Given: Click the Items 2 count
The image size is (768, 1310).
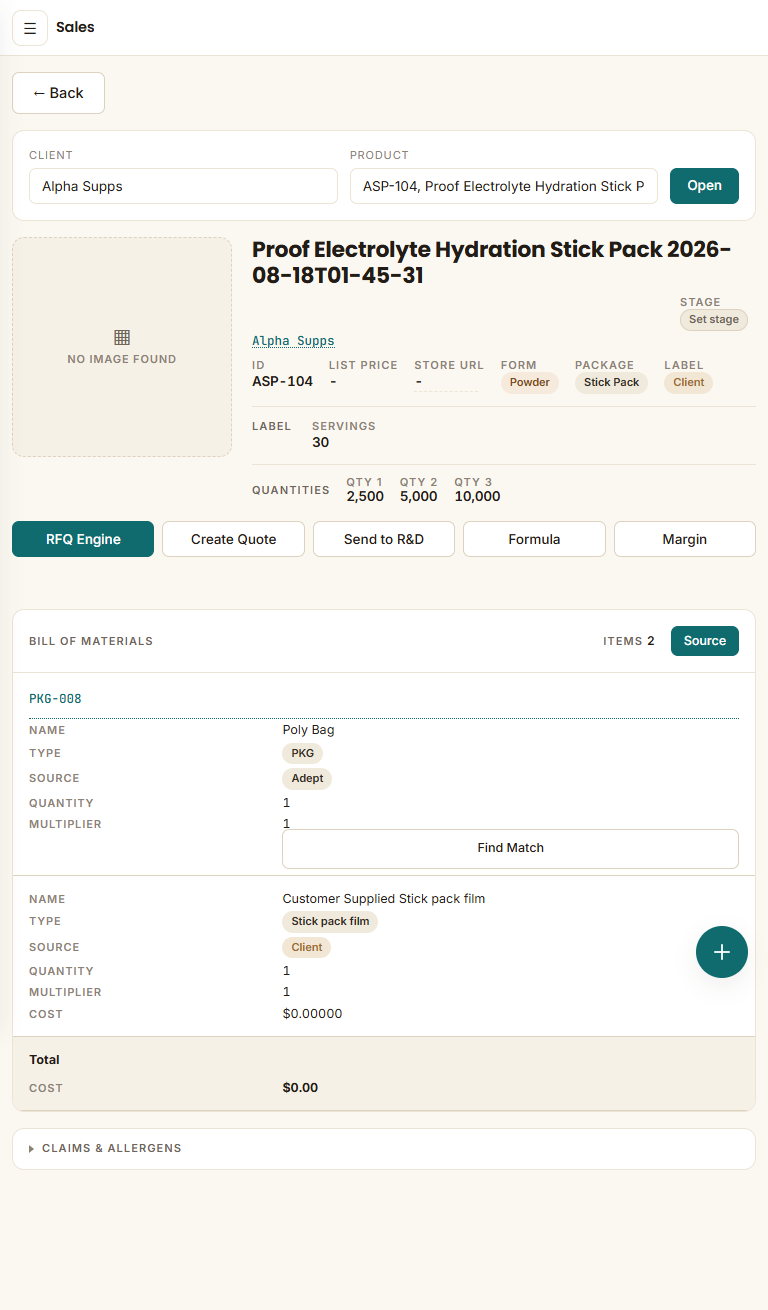Looking at the screenshot, I should pos(629,641).
